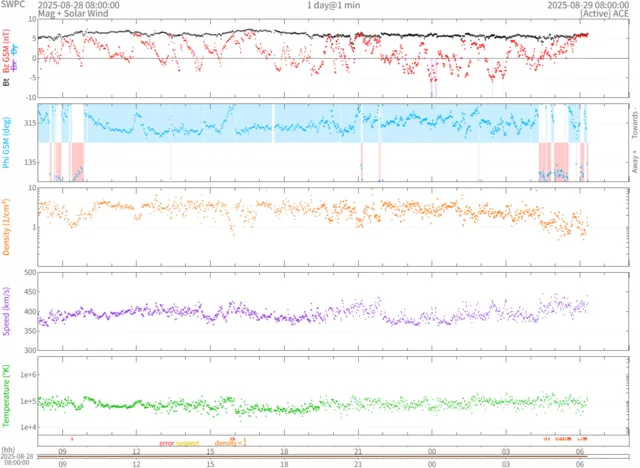Click the red 'error' flag legend

[x=166, y=442]
